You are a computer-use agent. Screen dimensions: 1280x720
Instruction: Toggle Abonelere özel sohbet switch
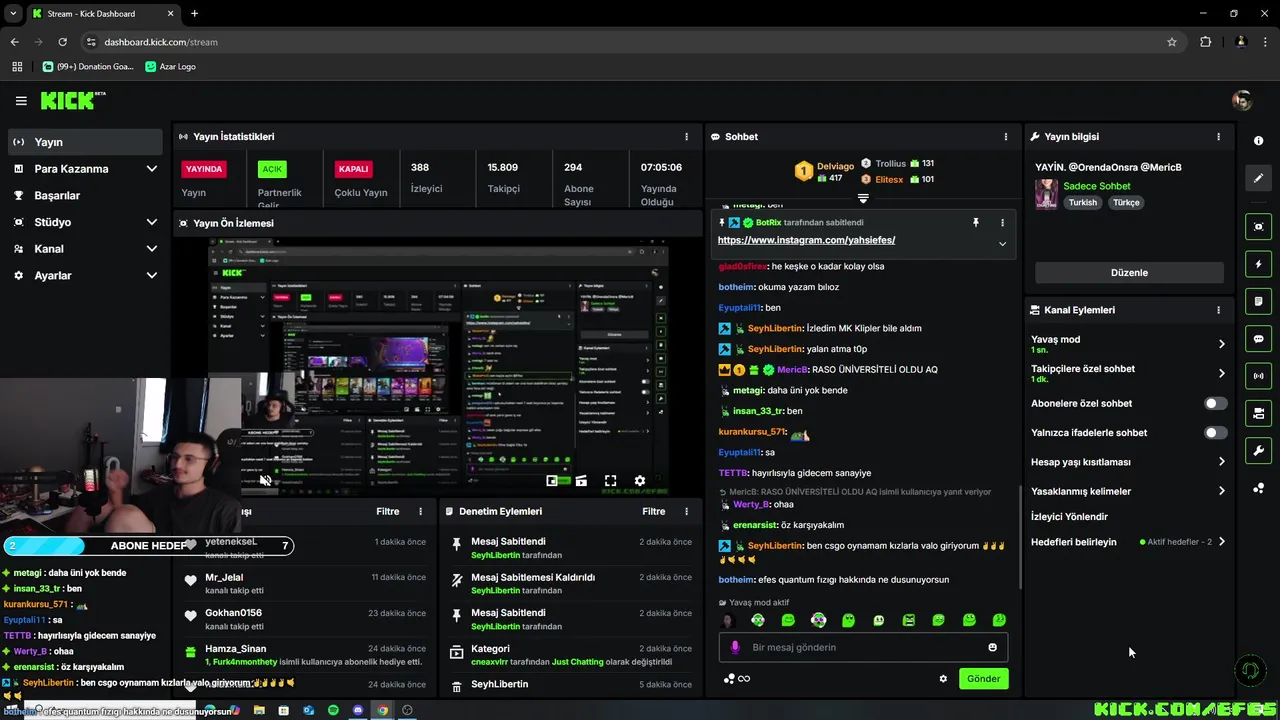coord(1215,403)
